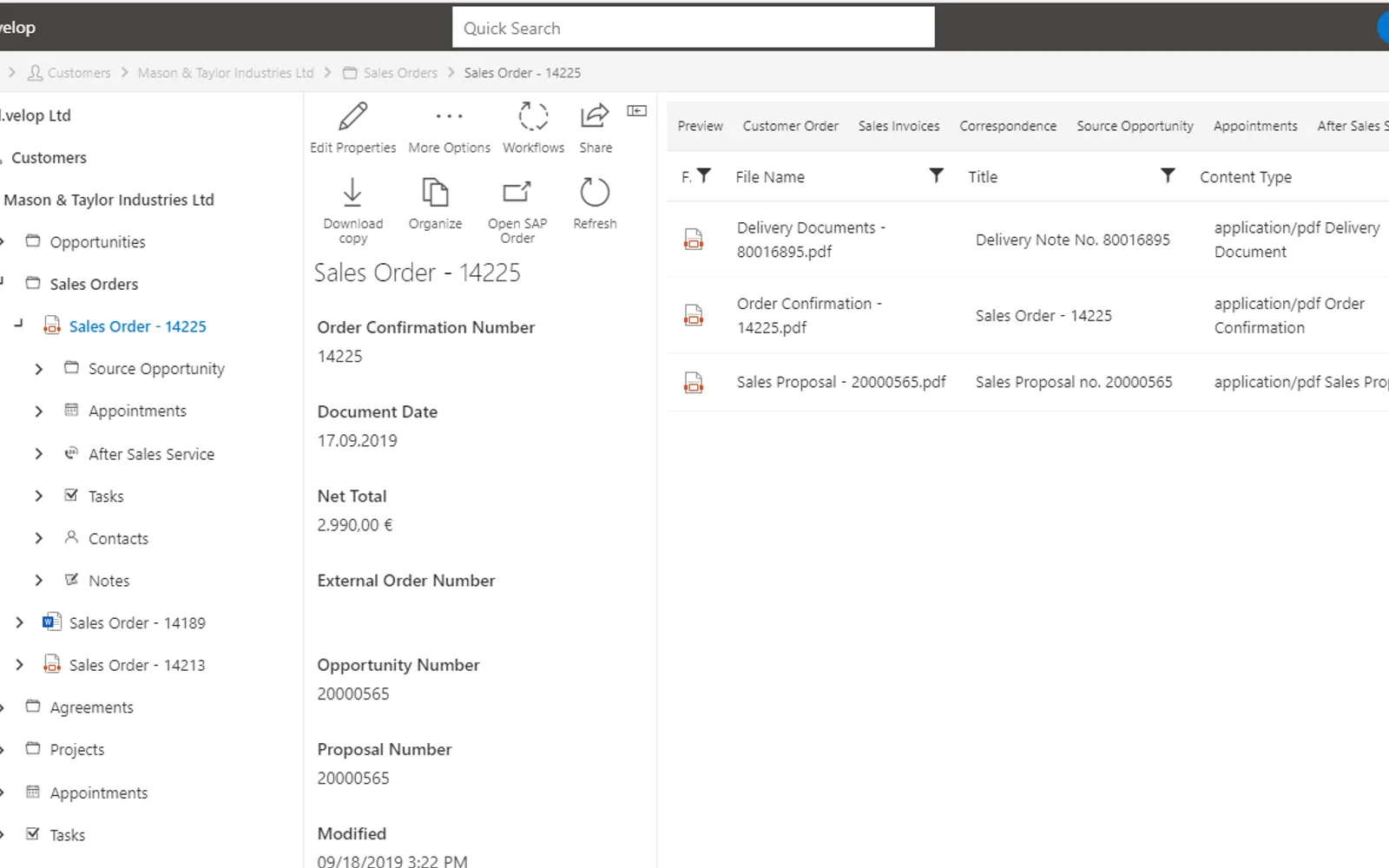
Task: Click the Quick Search field
Action: 693,28
